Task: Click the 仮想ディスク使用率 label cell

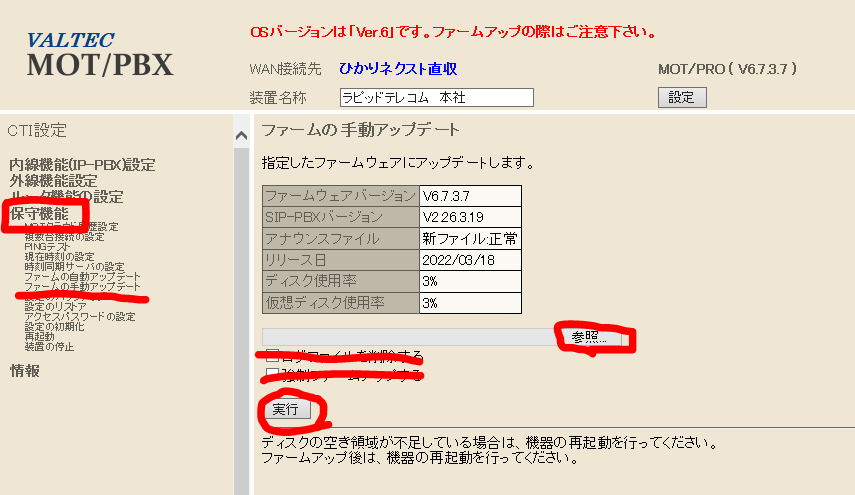Action: [x=341, y=303]
